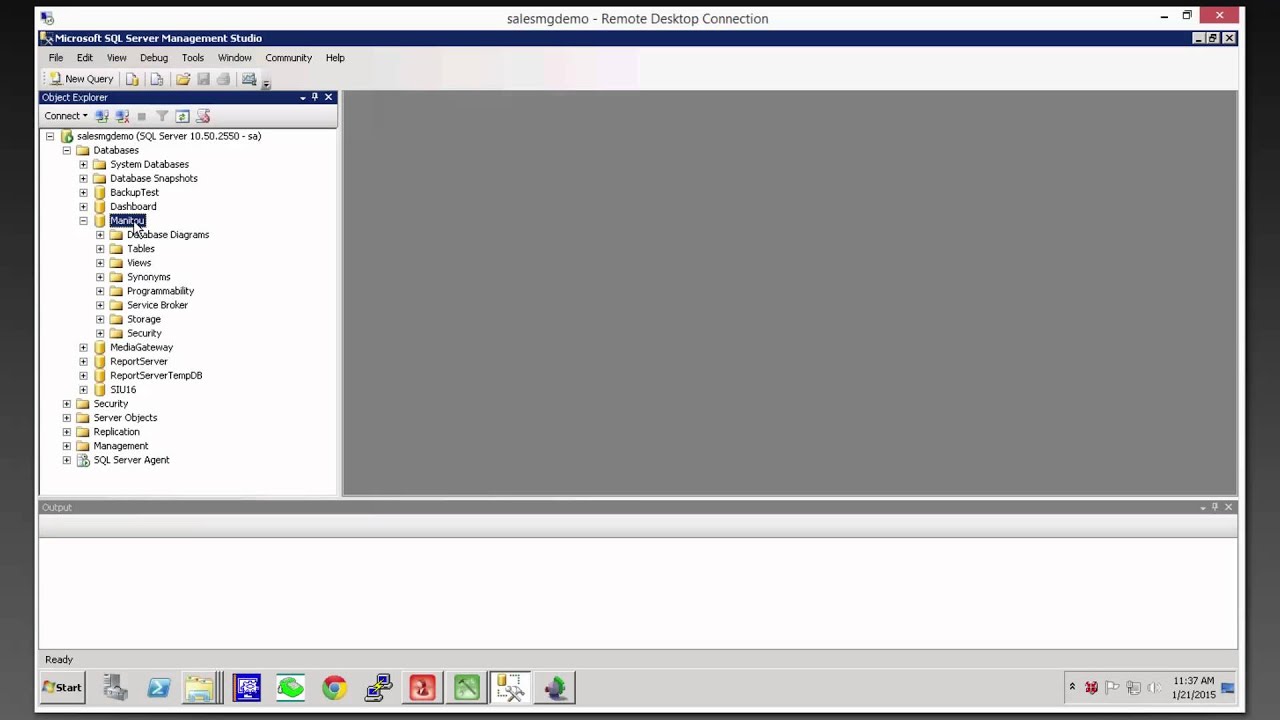This screenshot has width=1280, height=720.
Task: Open the View menu
Action: [x=117, y=58]
